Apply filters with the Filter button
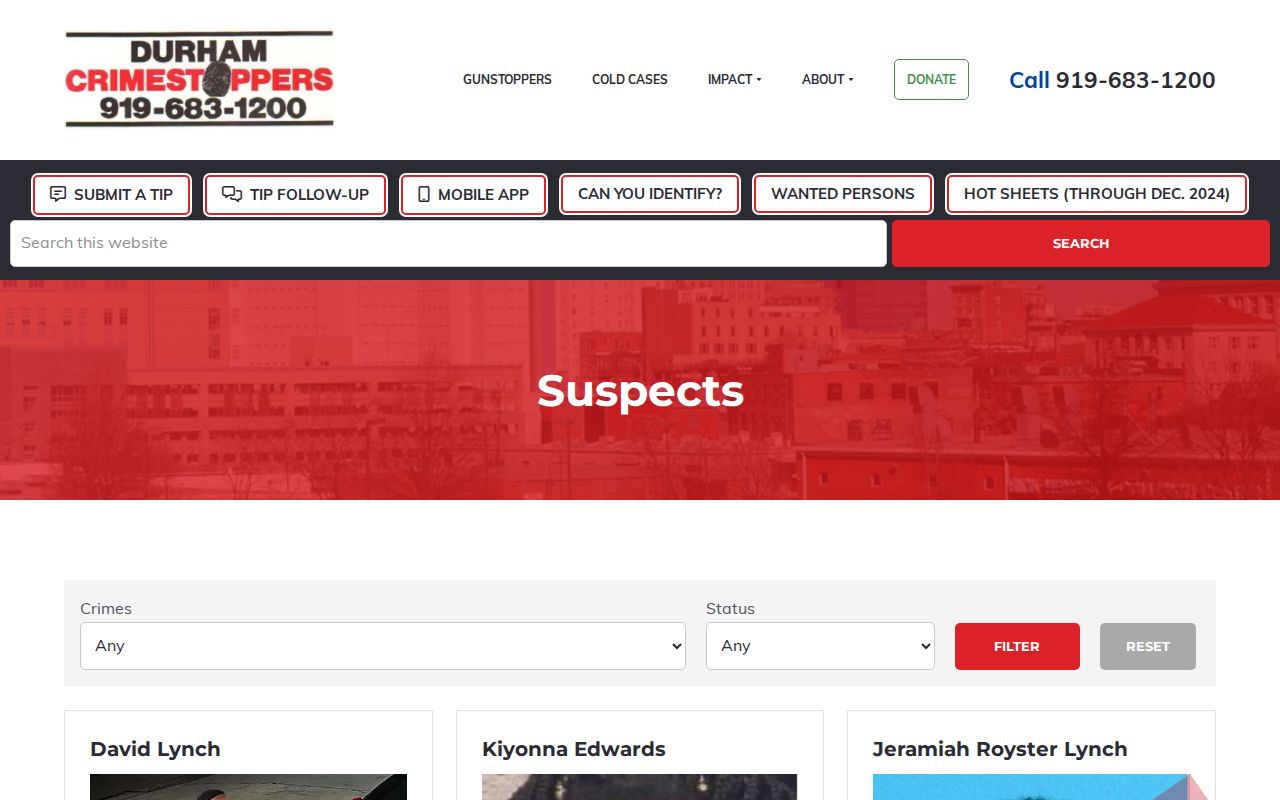The image size is (1280, 800). pos(1017,646)
